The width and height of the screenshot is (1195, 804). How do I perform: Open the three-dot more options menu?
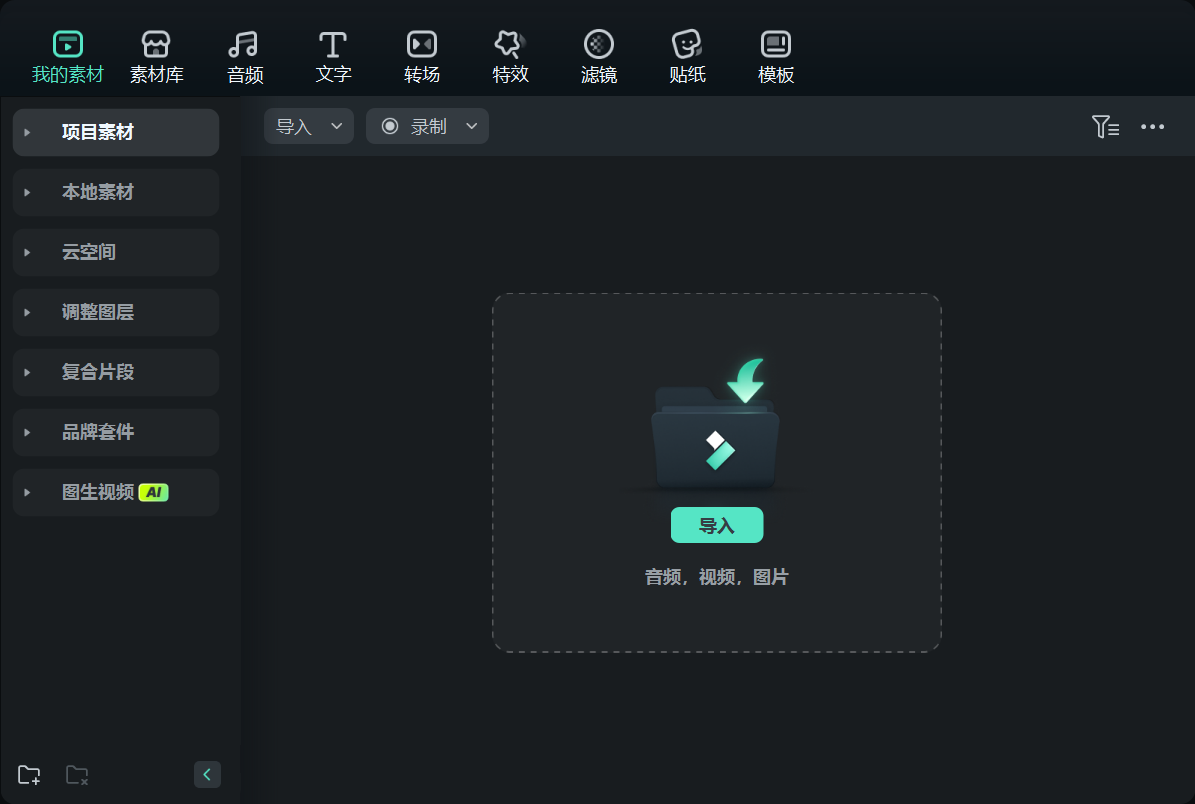click(x=1152, y=127)
